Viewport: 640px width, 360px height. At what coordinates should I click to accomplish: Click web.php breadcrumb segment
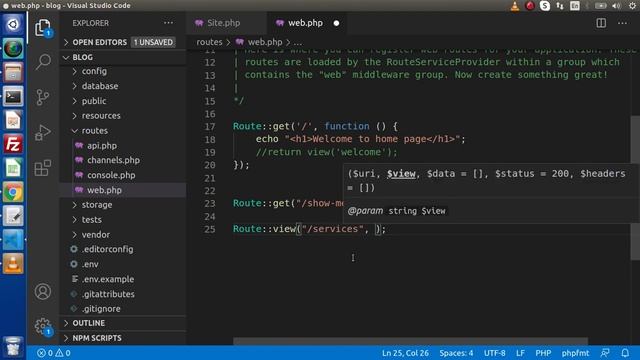click(x=265, y=42)
